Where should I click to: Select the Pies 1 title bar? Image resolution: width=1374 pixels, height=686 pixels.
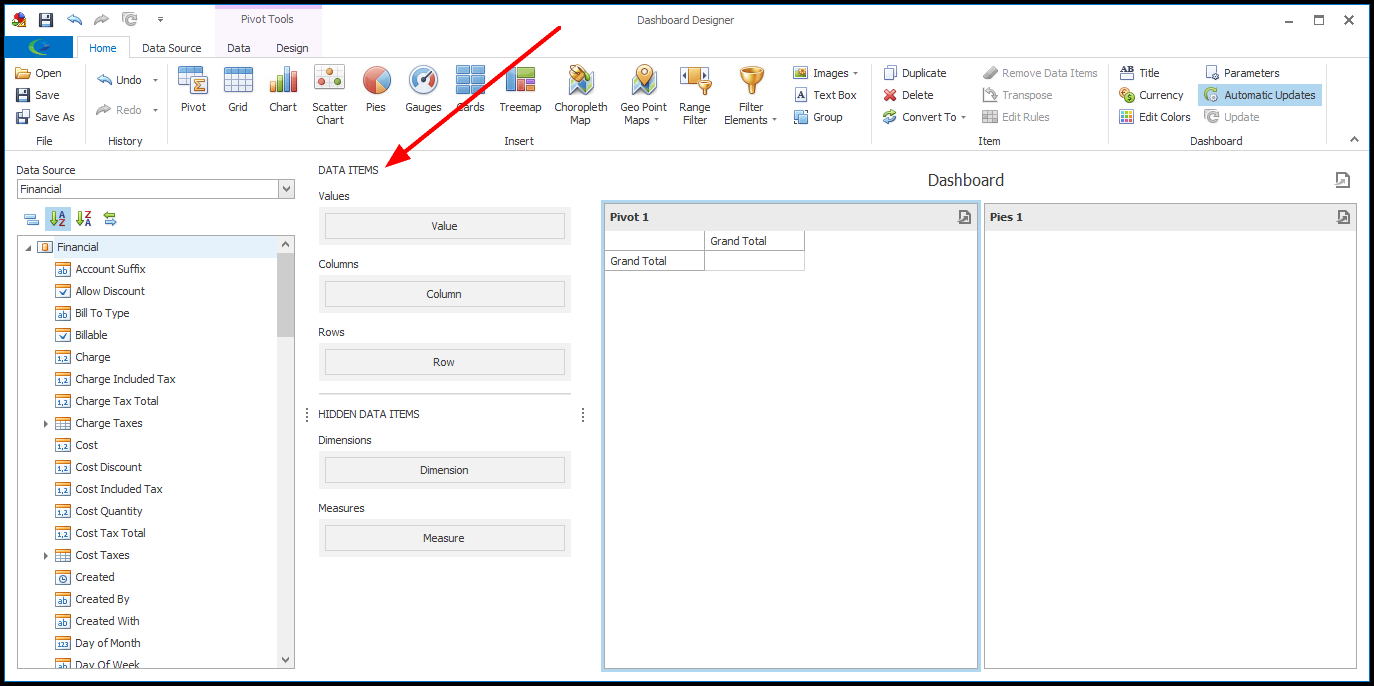tap(1170, 217)
